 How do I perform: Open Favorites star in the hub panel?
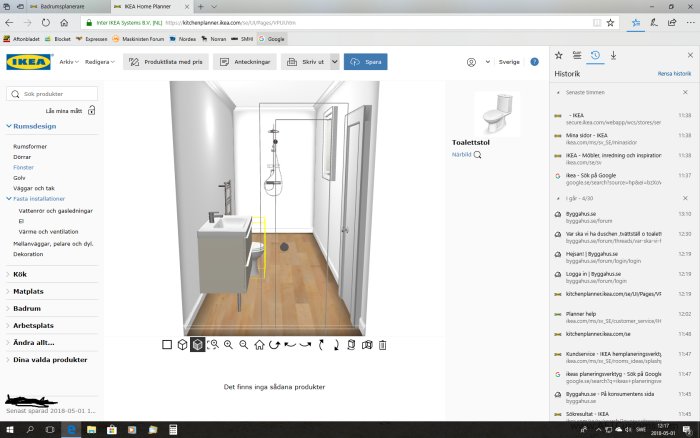558,55
